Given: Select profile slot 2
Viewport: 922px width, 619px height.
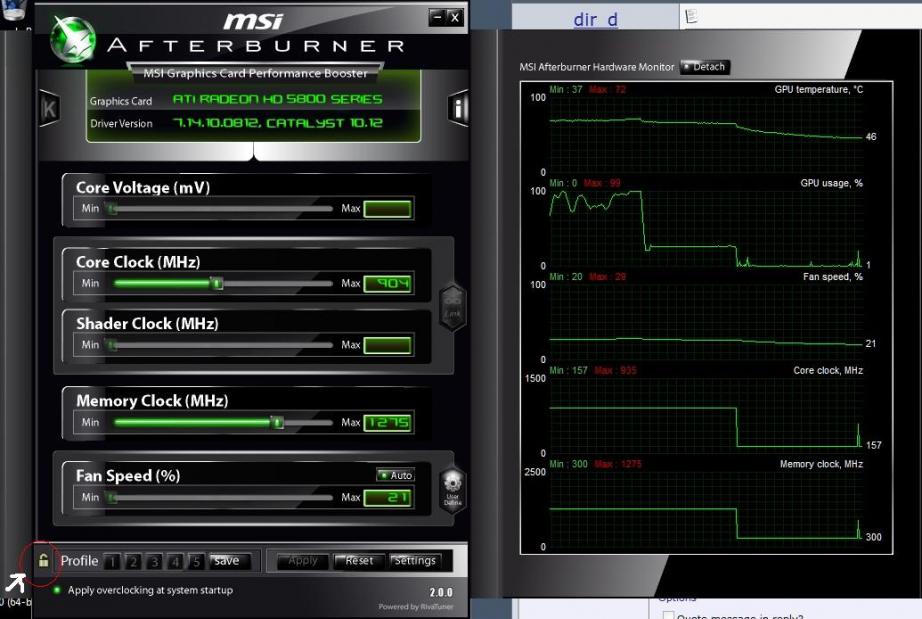Looking at the screenshot, I should click(133, 561).
